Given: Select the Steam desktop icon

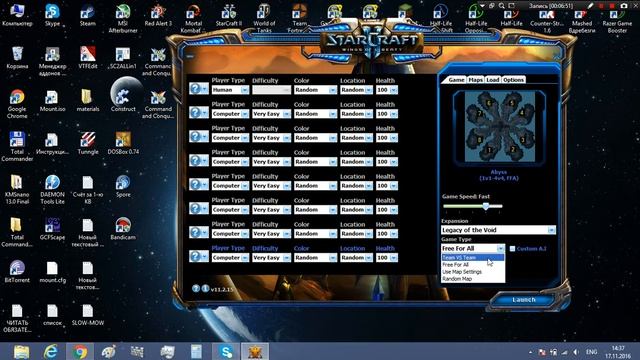Looking at the screenshot, I should coord(87,16).
